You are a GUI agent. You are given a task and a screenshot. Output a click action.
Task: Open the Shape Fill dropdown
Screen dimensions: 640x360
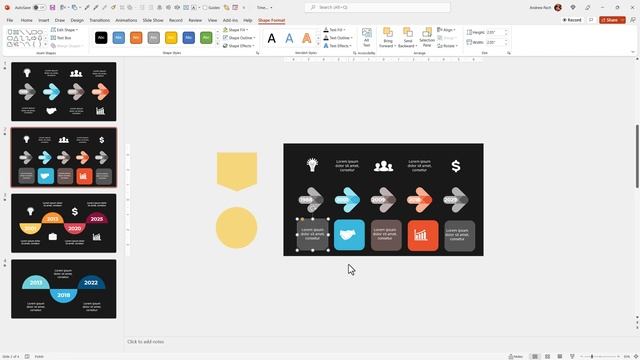(x=236, y=30)
